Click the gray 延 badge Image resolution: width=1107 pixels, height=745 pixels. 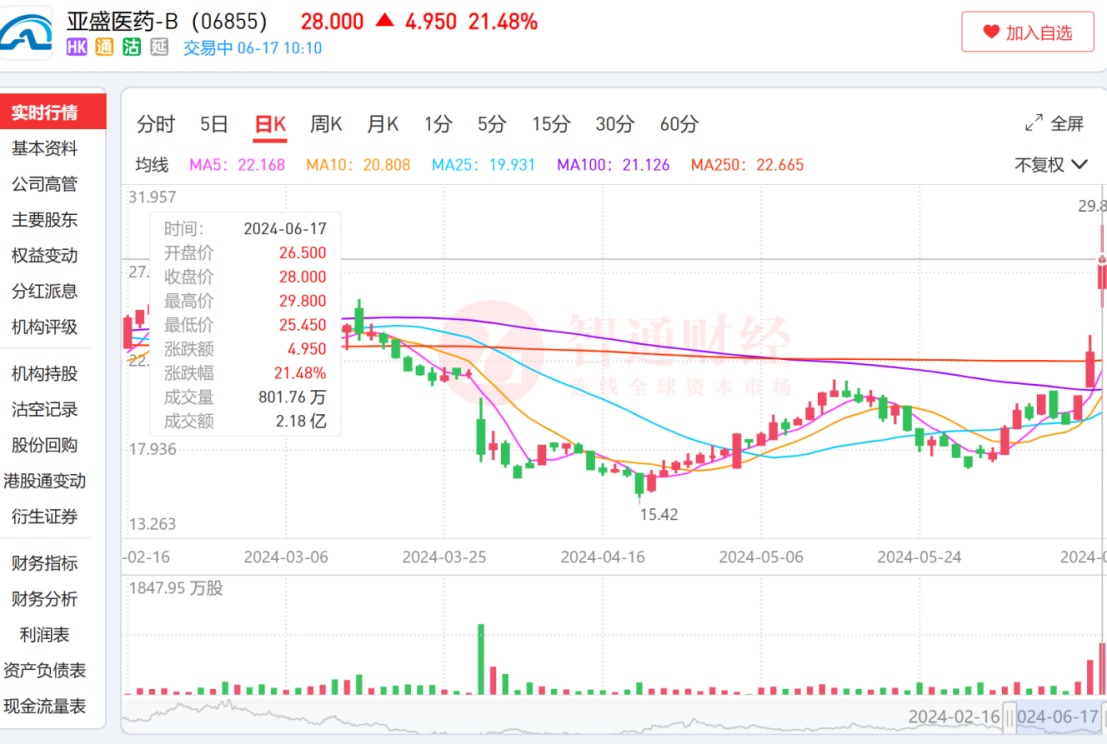(x=159, y=47)
